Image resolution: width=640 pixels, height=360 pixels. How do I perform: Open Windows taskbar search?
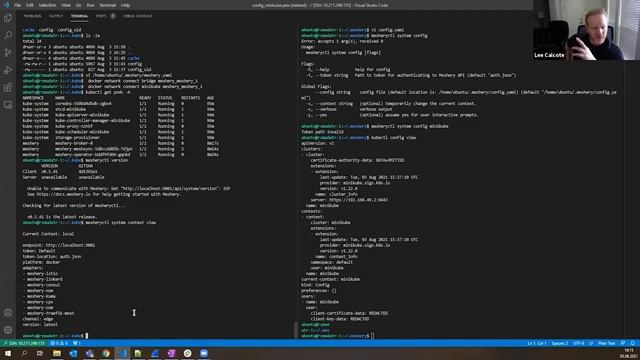(24, 353)
